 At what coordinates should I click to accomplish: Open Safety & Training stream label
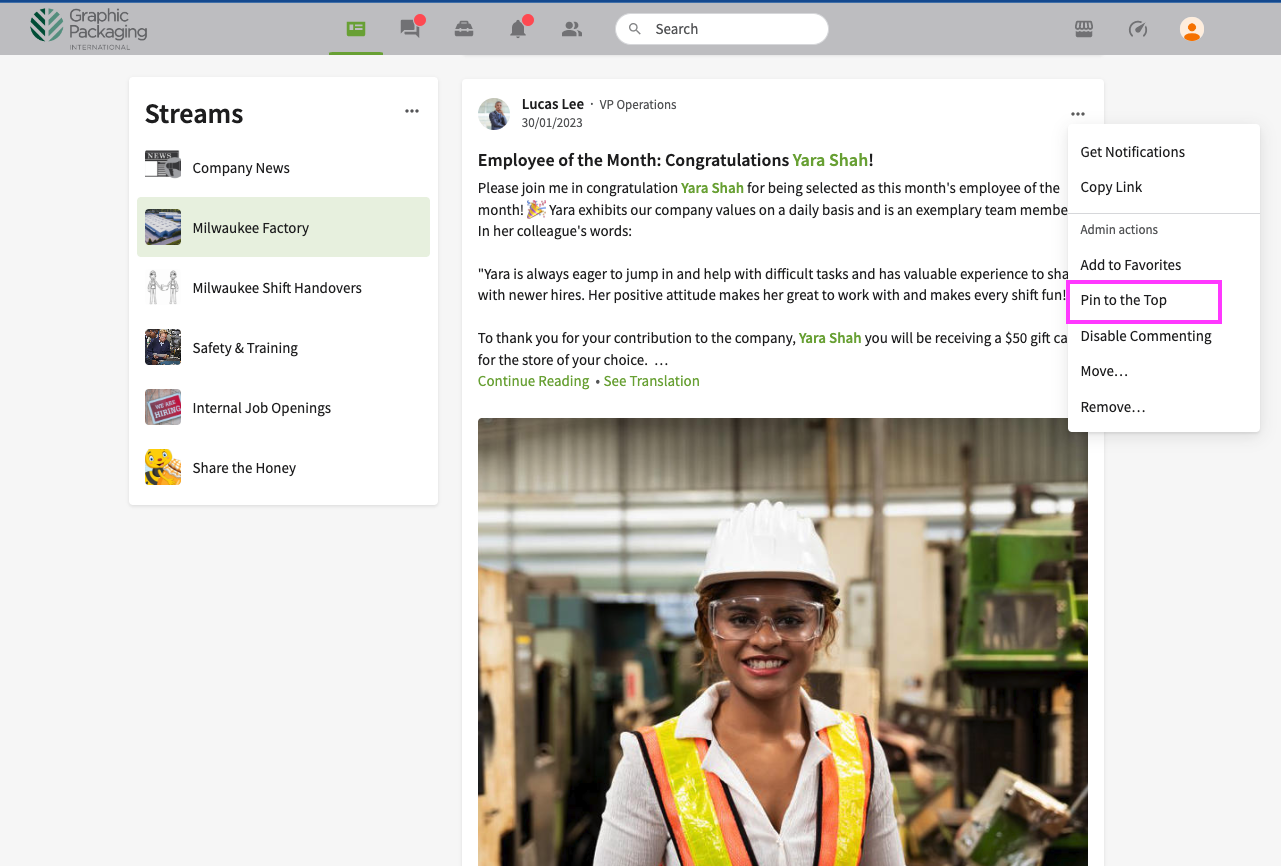(x=245, y=348)
